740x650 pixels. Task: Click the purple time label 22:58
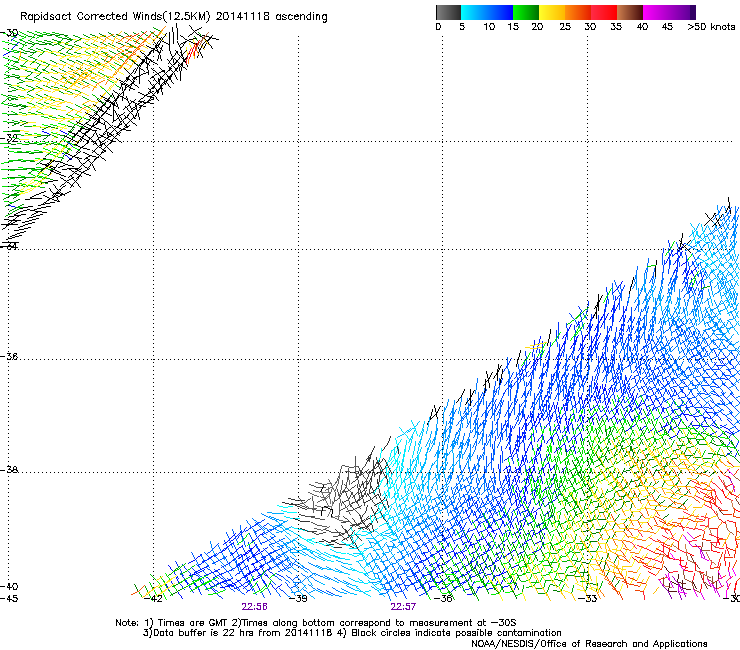point(254,607)
